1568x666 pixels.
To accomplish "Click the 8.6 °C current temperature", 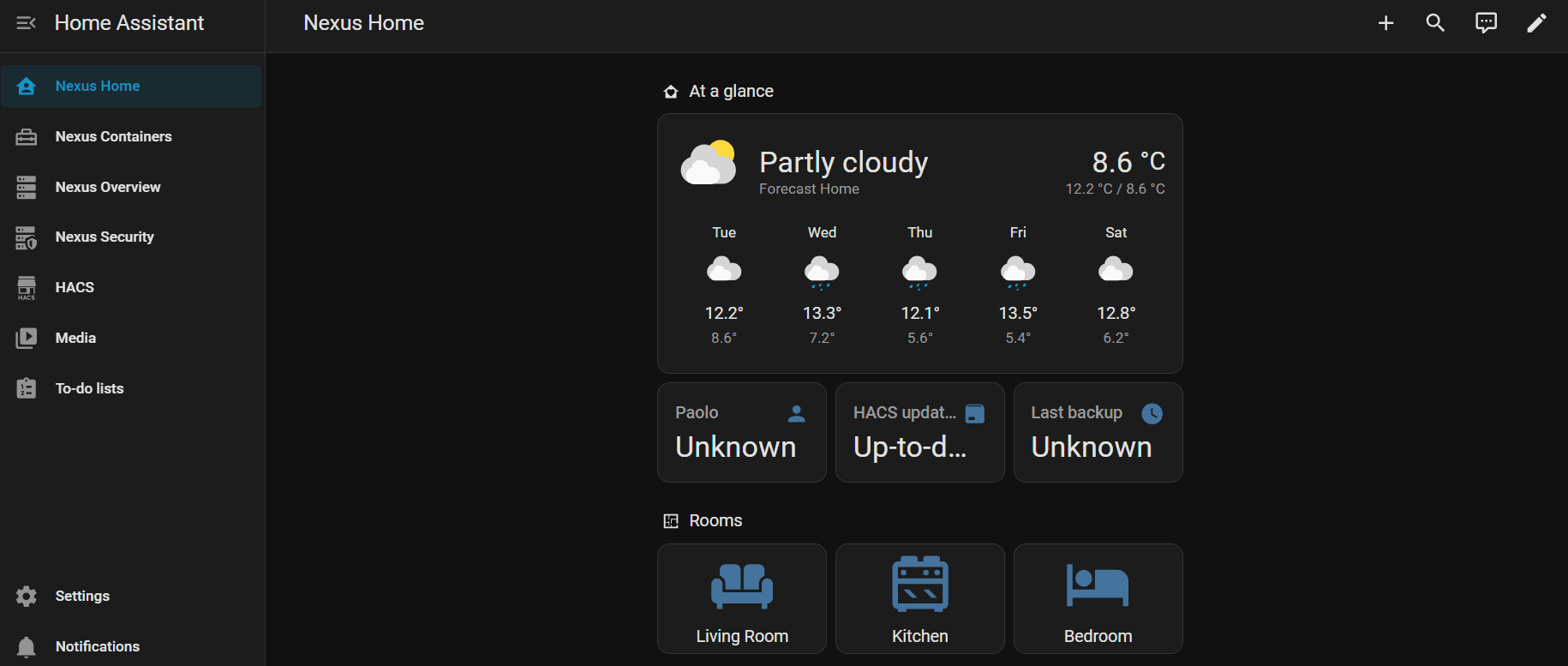I will tap(1128, 161).
